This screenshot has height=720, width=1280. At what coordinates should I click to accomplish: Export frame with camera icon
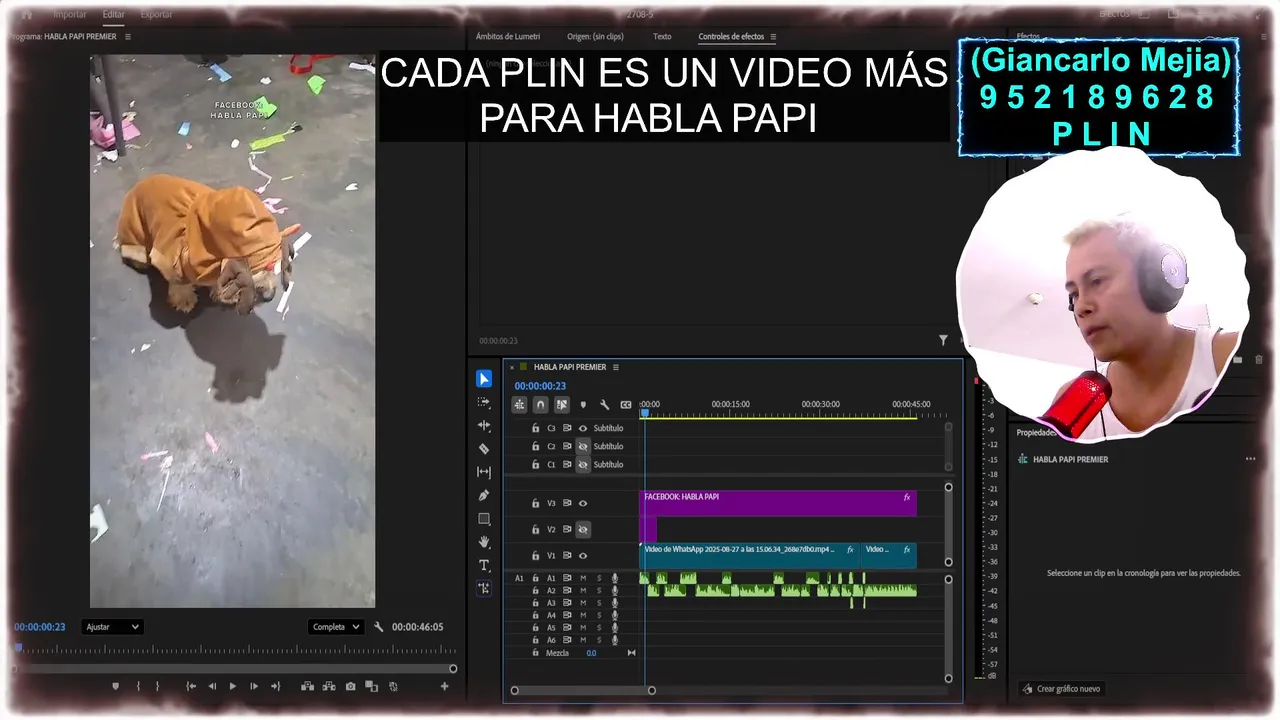pos(350,686)
